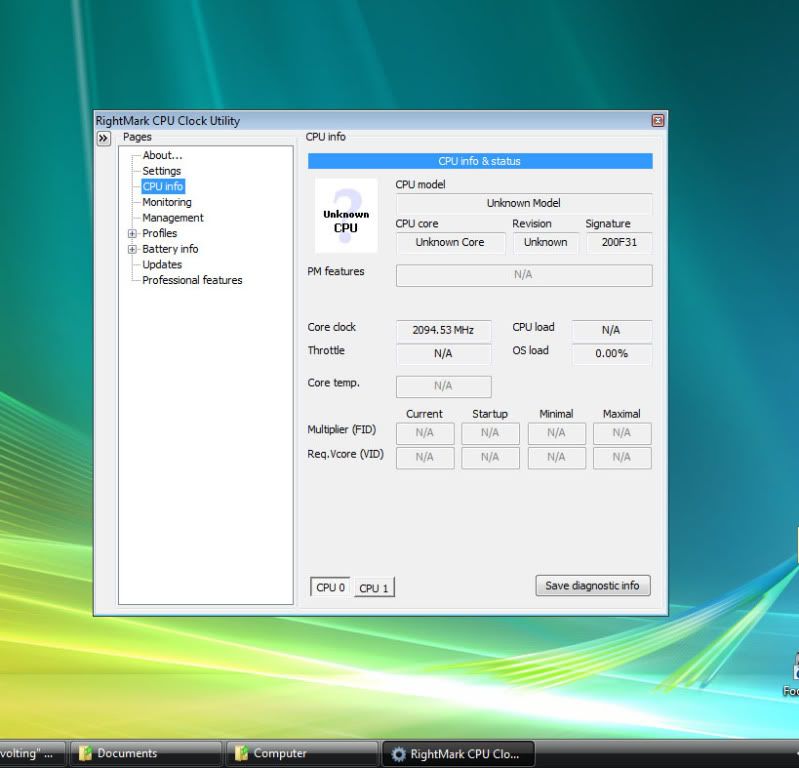
Task: Open Computer window from the taskbar
Action: (302, 754)
